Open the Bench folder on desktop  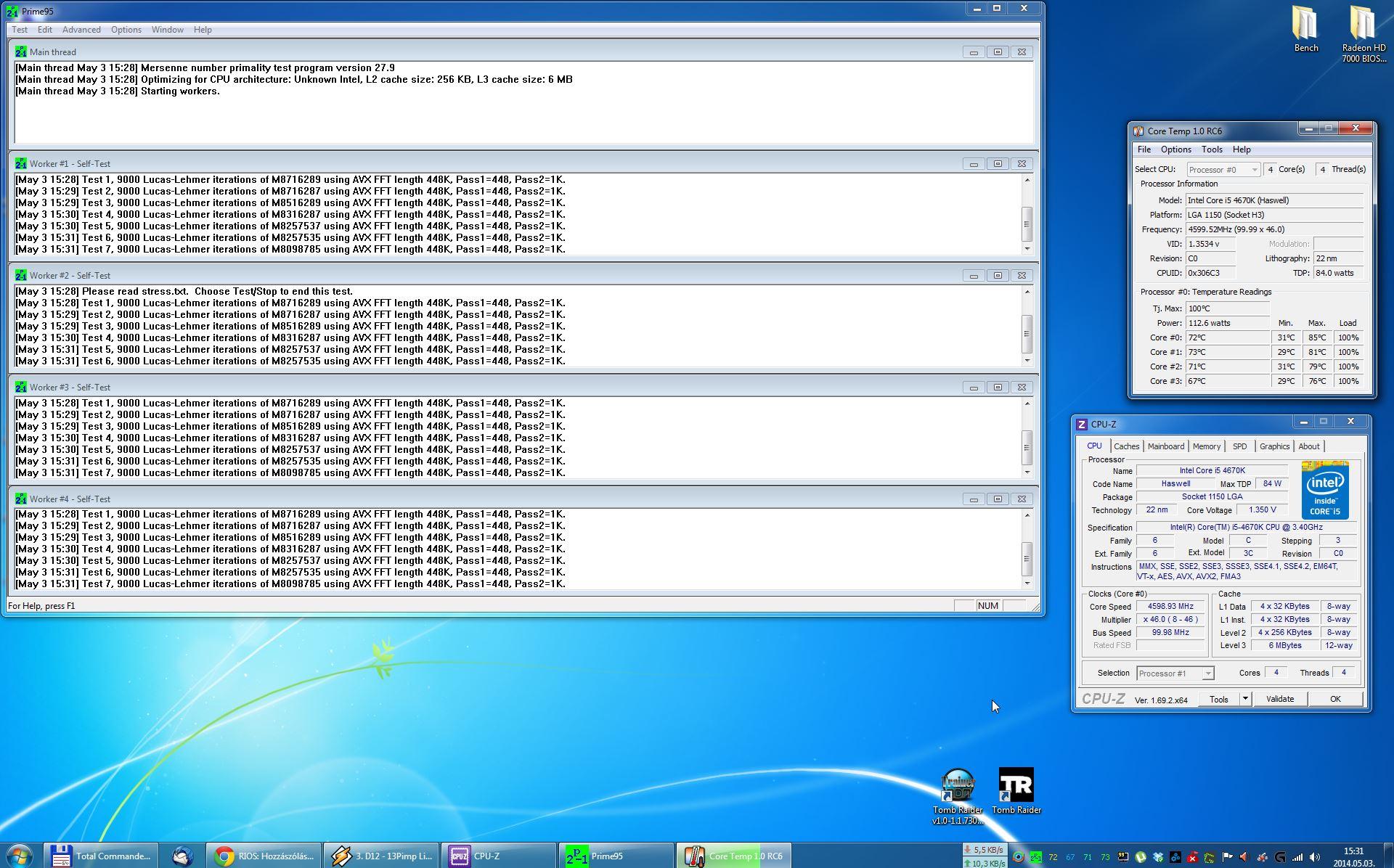point(1305,29)
